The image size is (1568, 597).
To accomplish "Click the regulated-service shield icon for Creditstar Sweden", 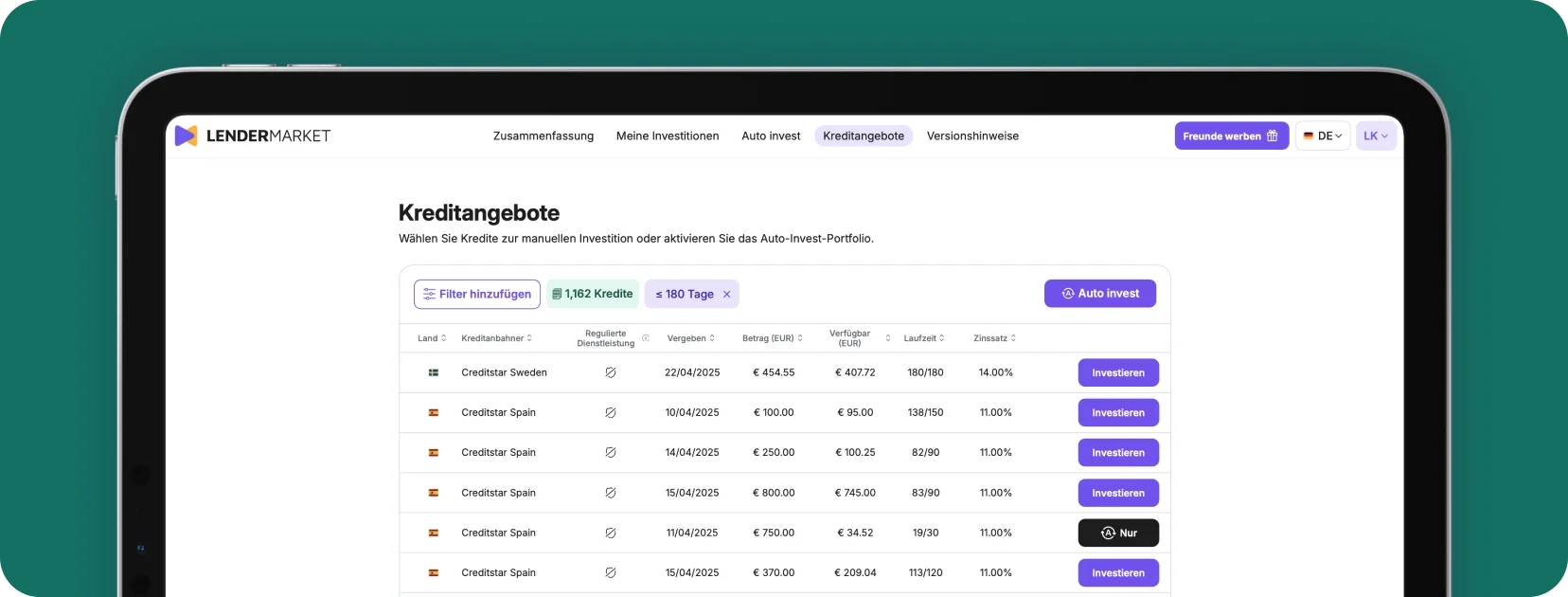I will tap(611, 372).
